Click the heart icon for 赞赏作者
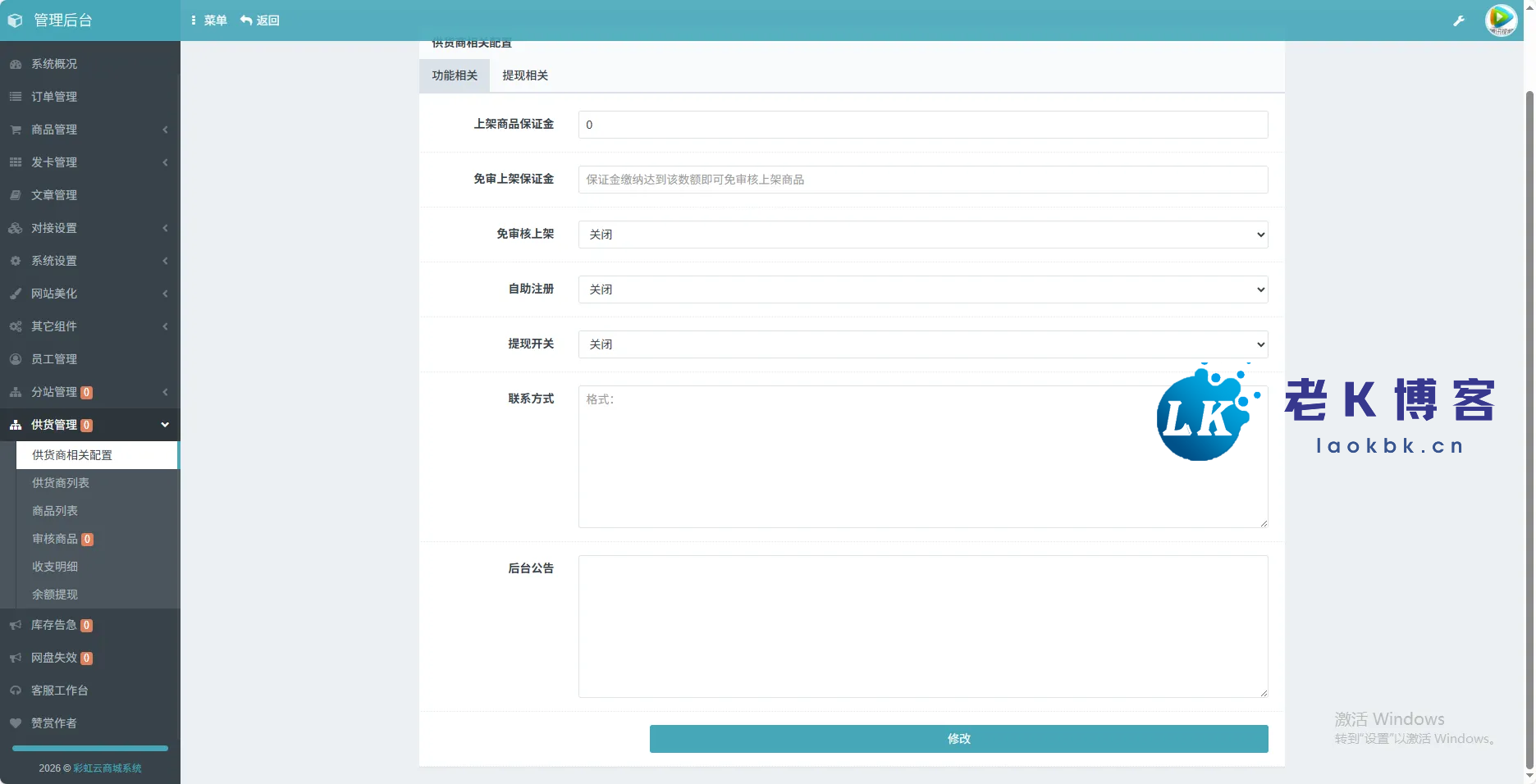This screenshot has height=784, width=1536. coord(16,723)
